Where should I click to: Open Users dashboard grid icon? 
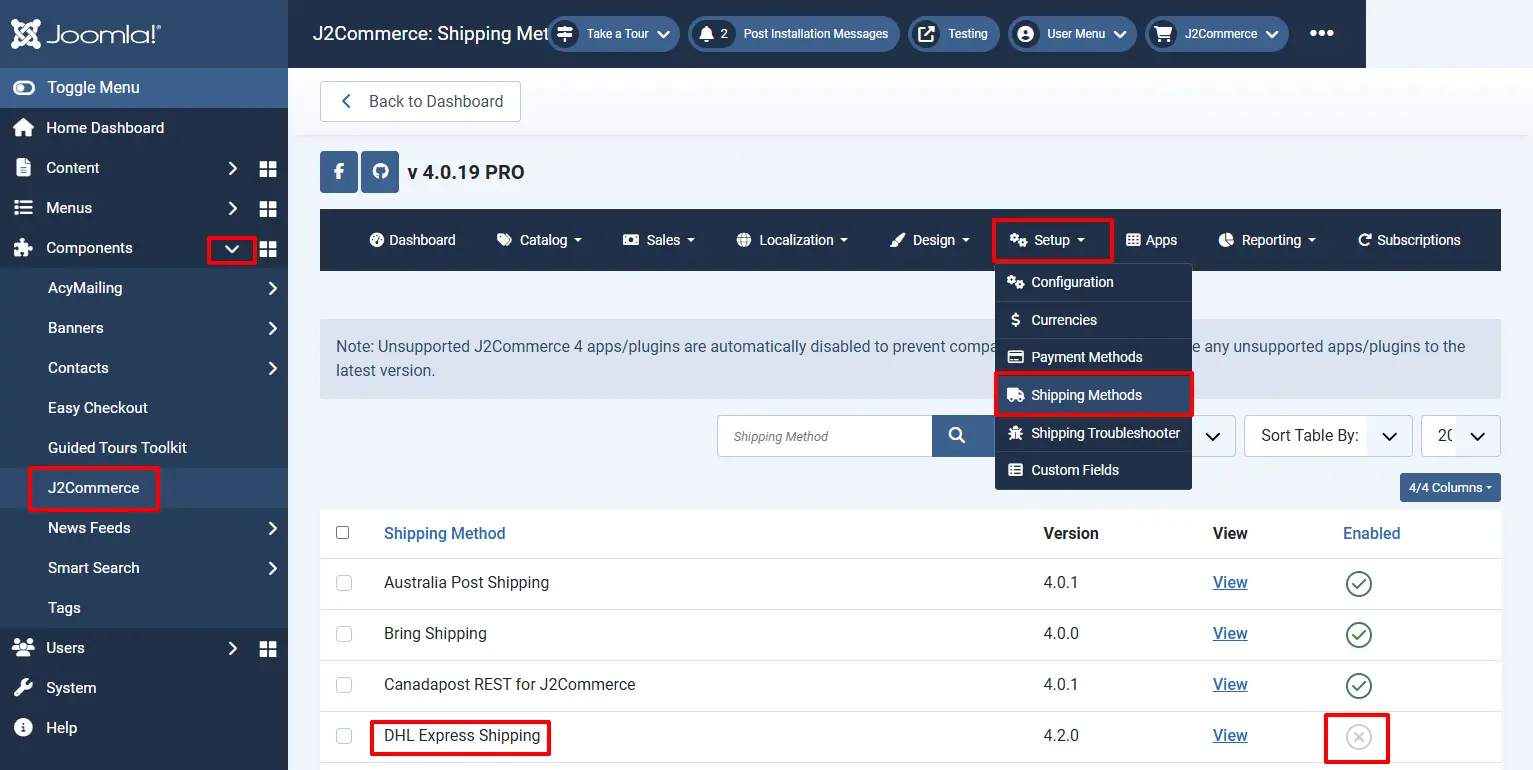[268, 649]
